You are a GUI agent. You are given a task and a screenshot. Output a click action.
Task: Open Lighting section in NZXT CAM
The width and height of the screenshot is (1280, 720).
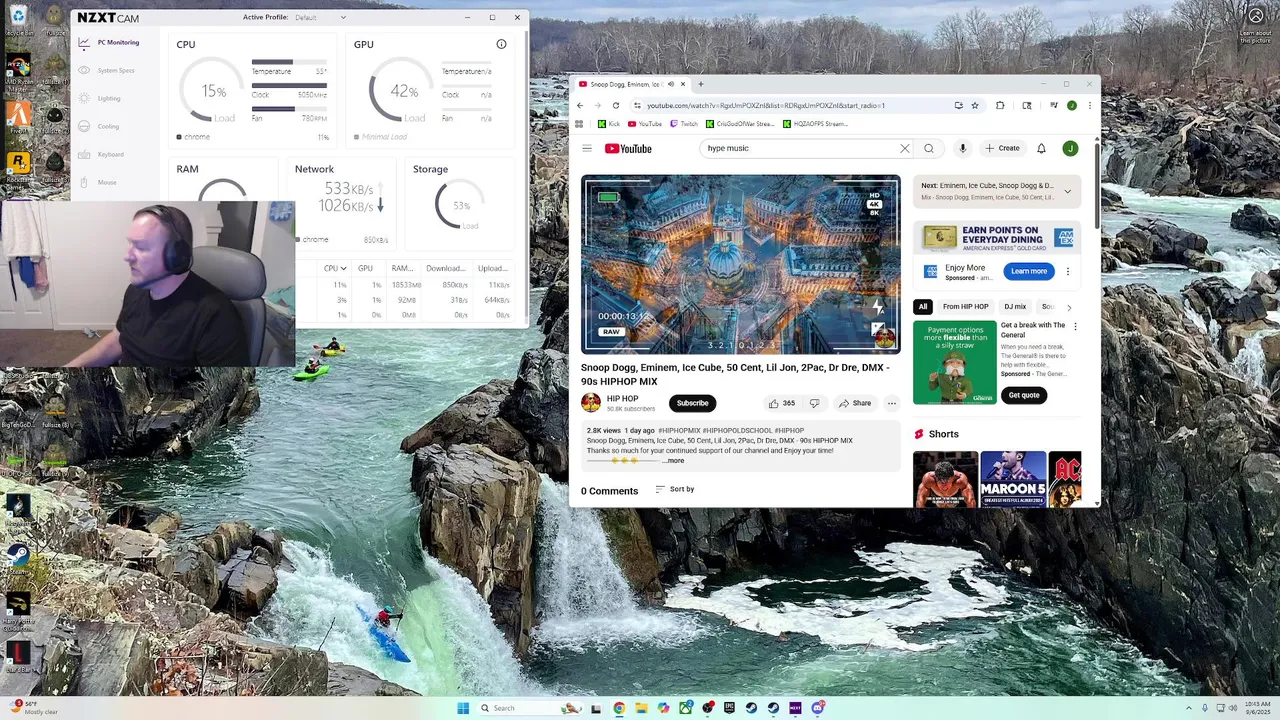pyautogui.click(x=100, y=98)
